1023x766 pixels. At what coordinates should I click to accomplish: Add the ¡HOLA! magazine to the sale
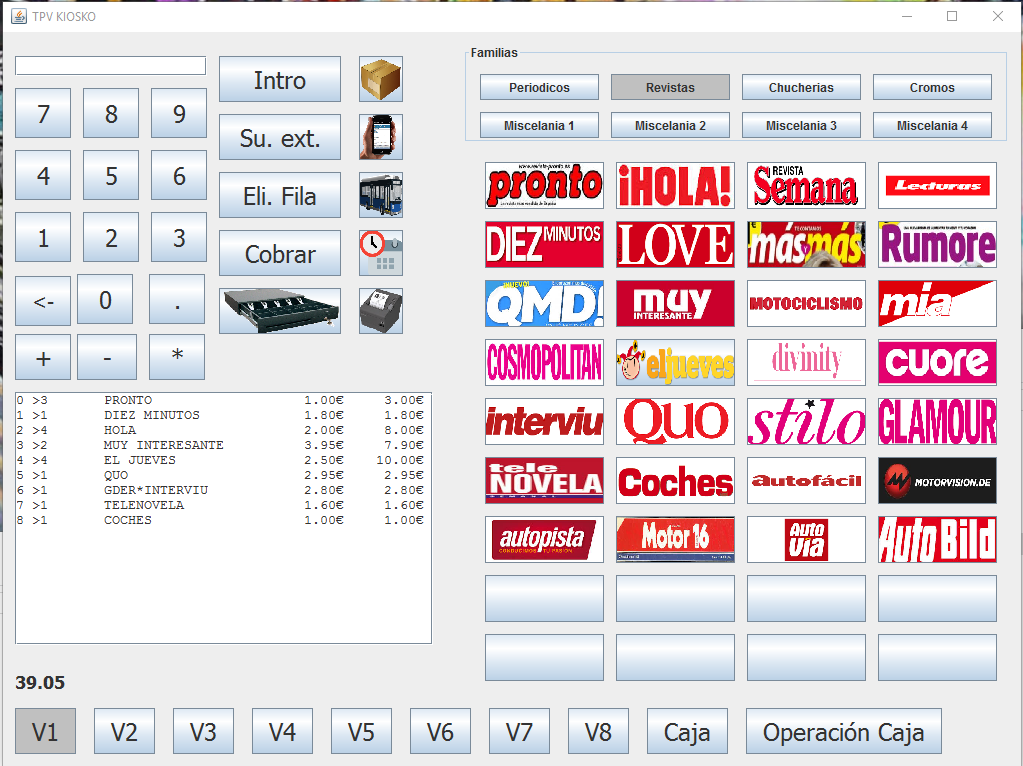[675, 185]
